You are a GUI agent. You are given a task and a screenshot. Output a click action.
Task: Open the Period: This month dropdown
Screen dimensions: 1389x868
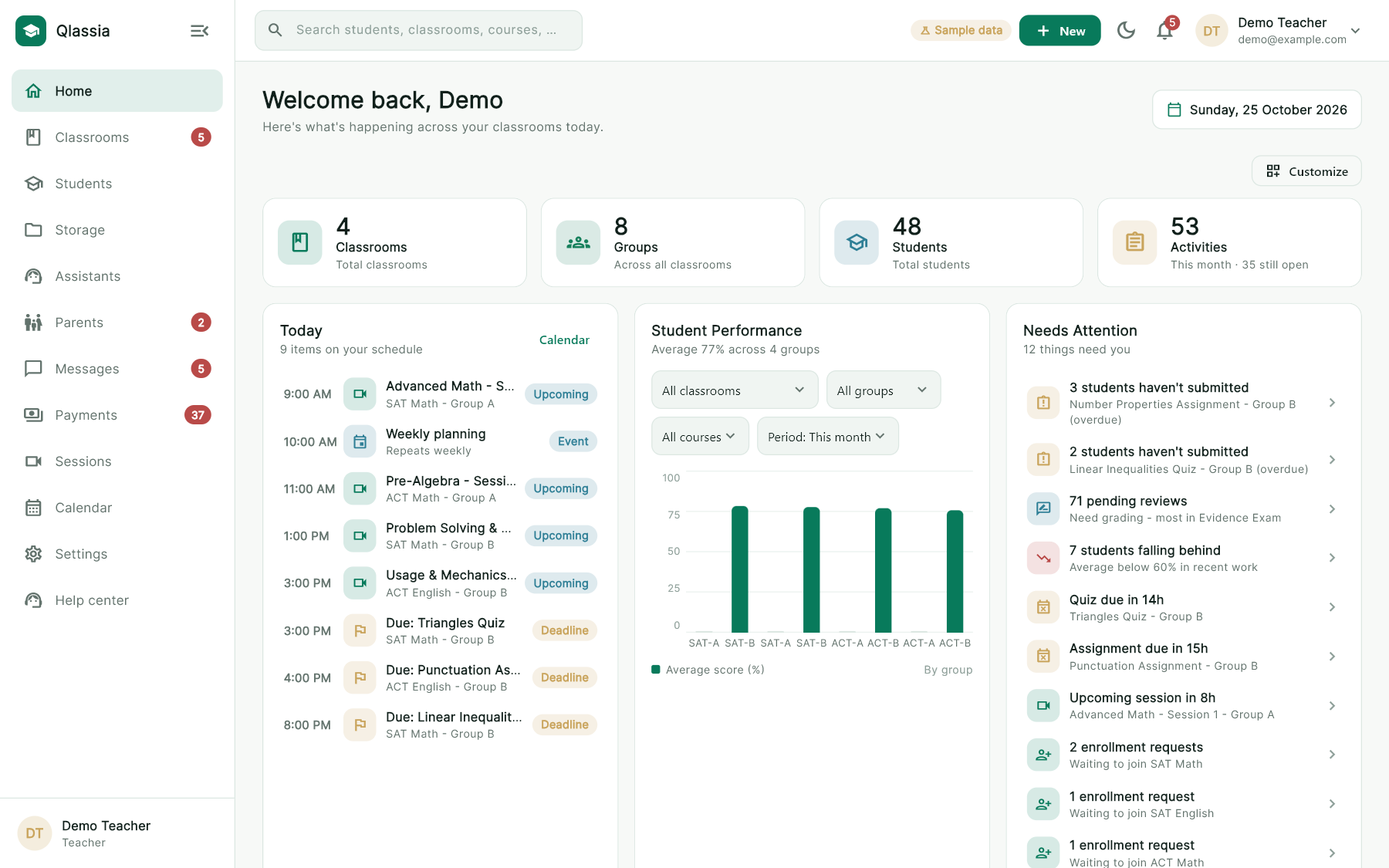(x=828, y=437)
